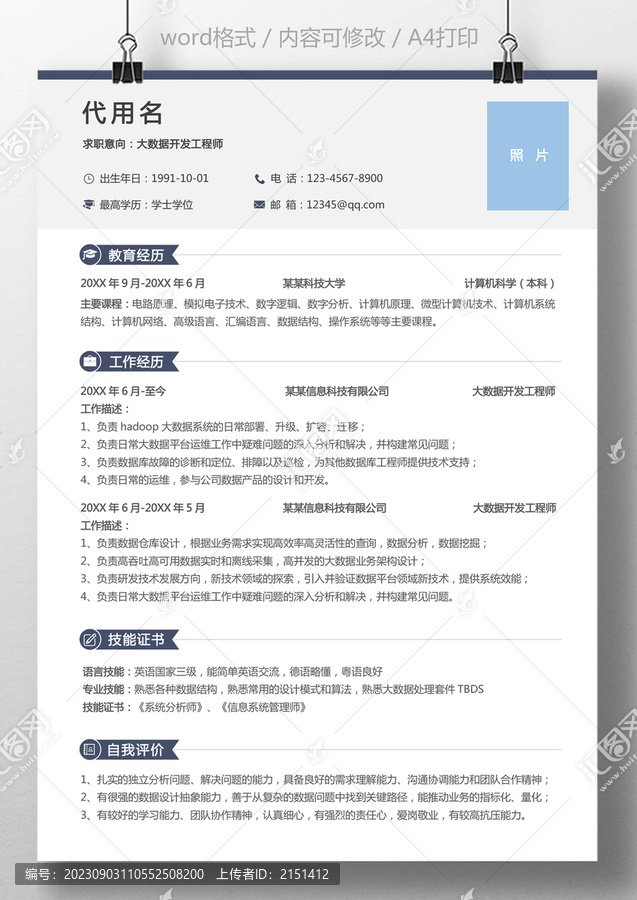Click the hadoop 大数据系统 duty line

click(223, 426)
